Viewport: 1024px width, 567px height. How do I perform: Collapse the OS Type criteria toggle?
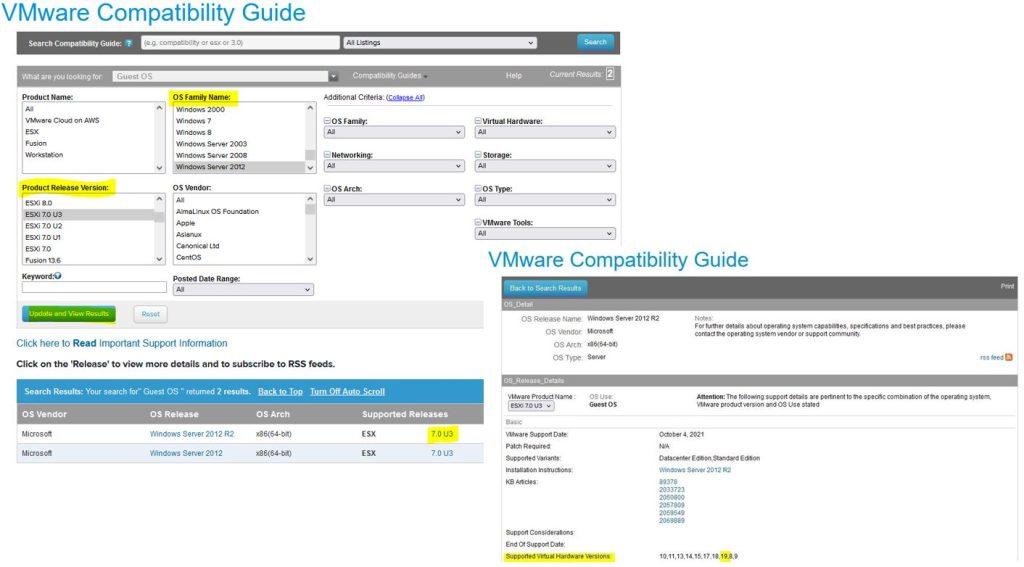[478, 188]
